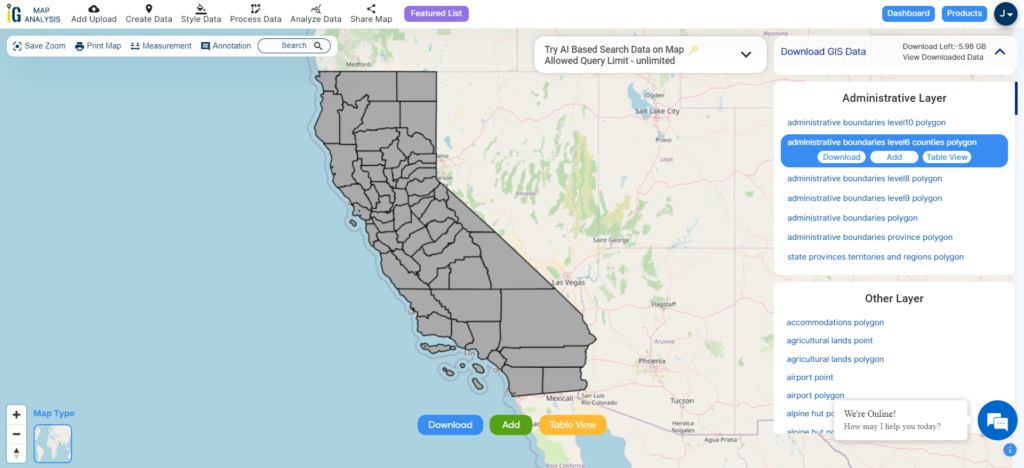Open the Share Map icon
The image size is (1024, 468).
[371, 8]
